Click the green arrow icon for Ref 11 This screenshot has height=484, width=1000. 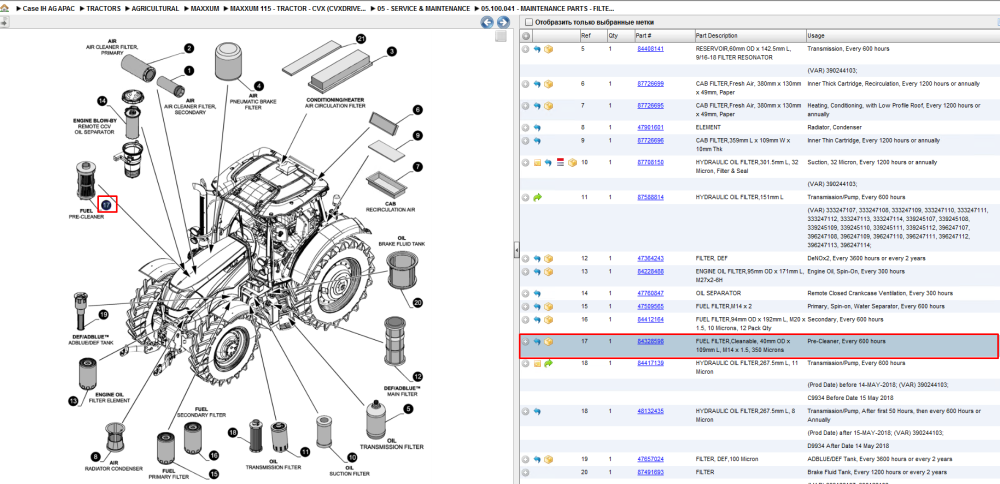[537, 198]
